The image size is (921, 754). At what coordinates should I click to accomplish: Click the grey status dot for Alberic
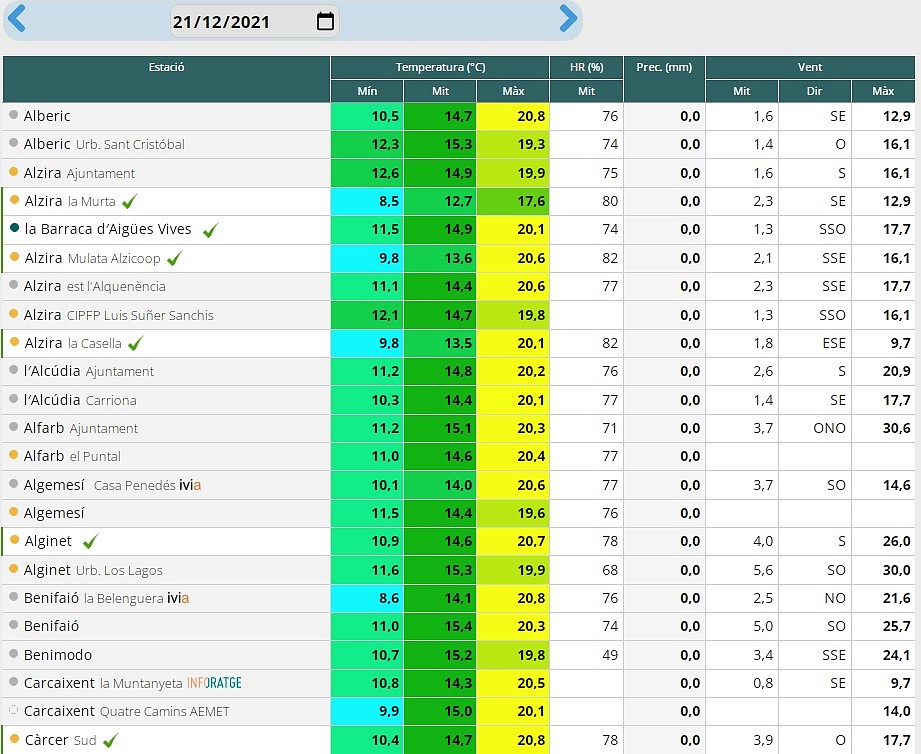tap(14, 115)
